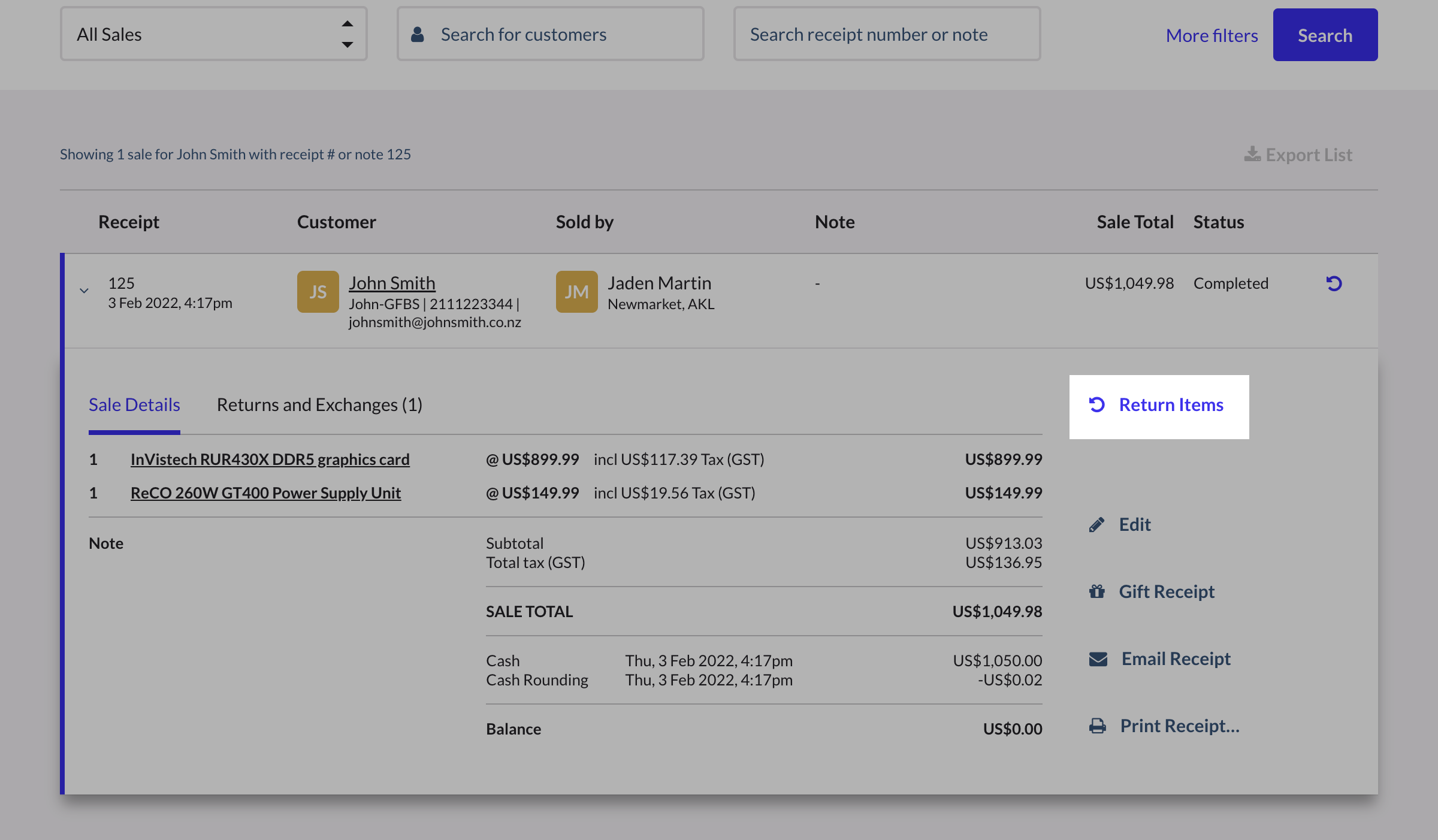Collapse the receipt 125 row chevron
This screenshot has width=1438, height=840.
pos(84,292)
